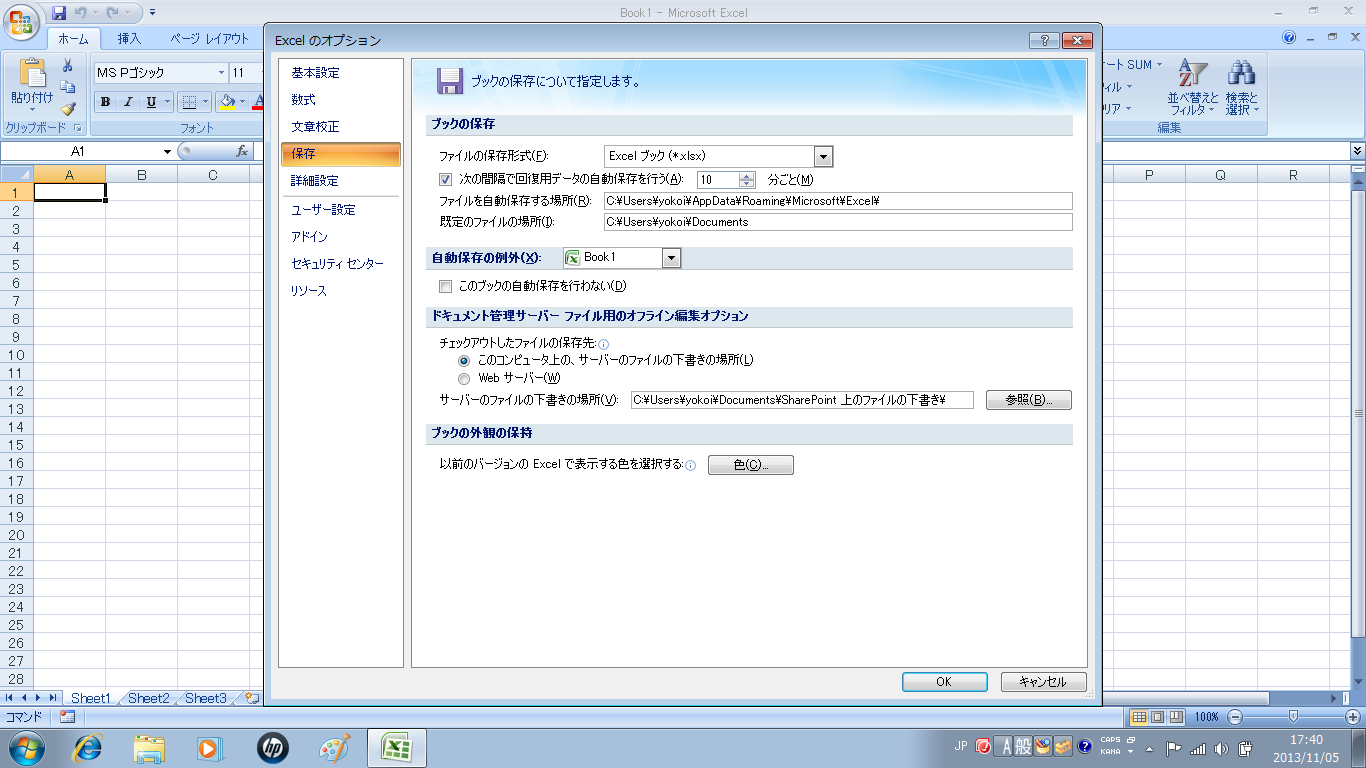Check このブックの自動保存を行わない checkbox
This screenshot has width=1366, height=768.
coord(446,286)
